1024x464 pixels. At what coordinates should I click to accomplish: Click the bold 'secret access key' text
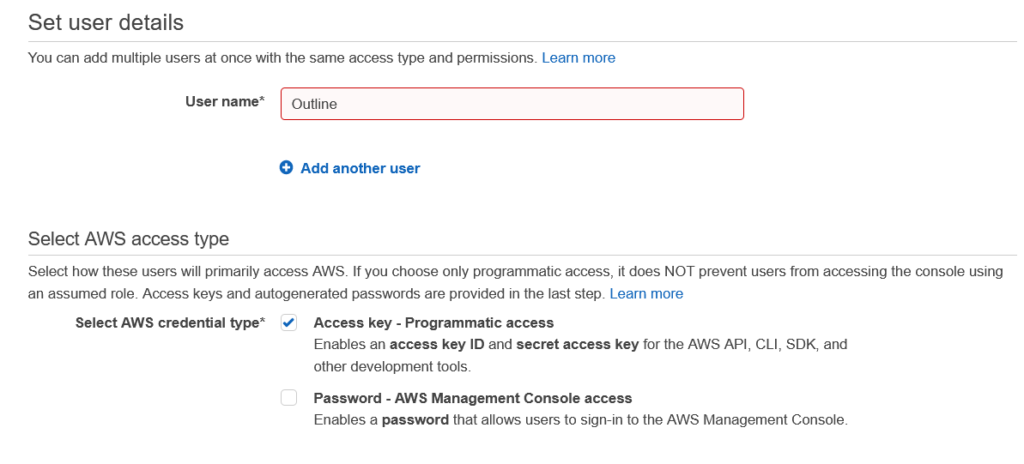tap(577, 344)
